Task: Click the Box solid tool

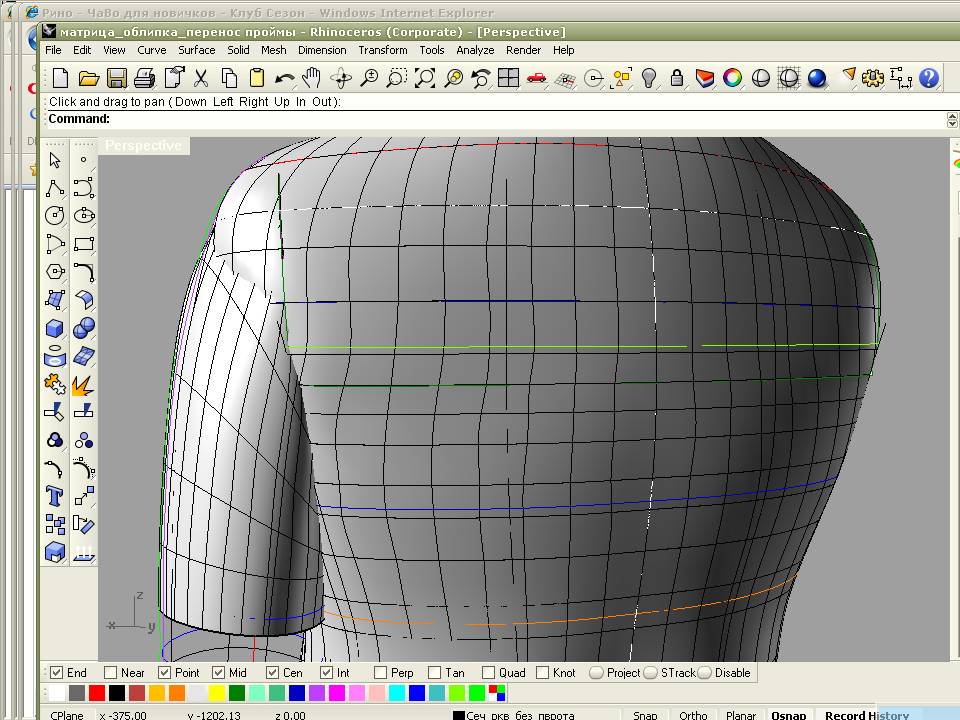Action: [x=55, y=328]
